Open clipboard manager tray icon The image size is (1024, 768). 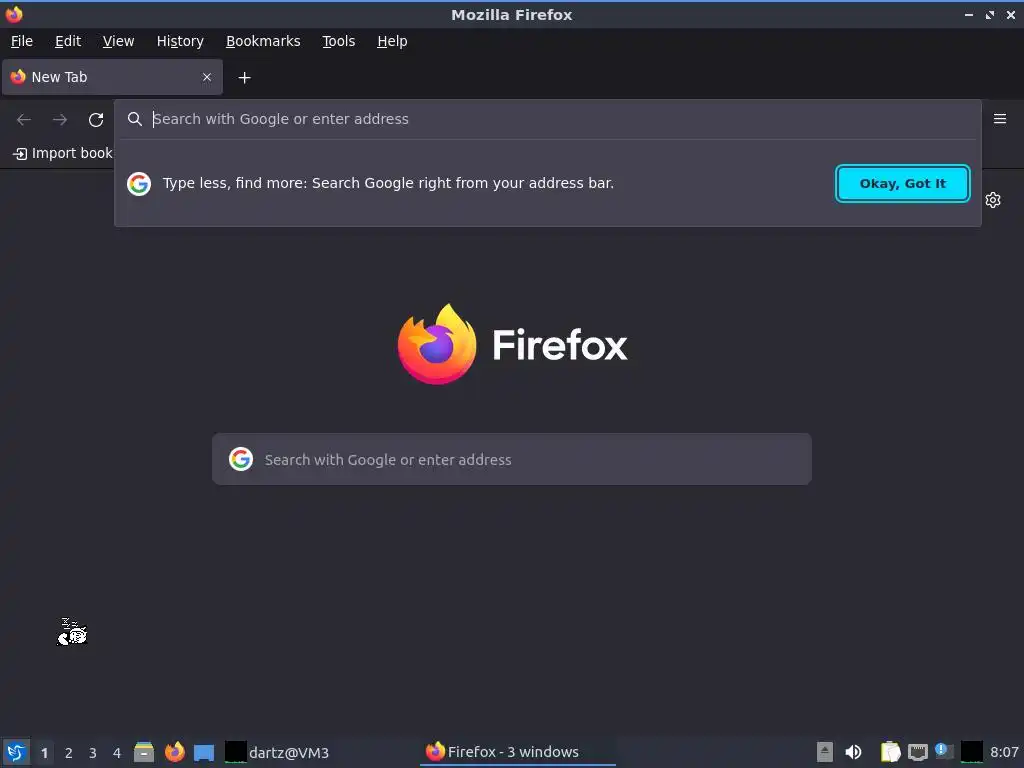pyautogui.click(x=890, y=752)
